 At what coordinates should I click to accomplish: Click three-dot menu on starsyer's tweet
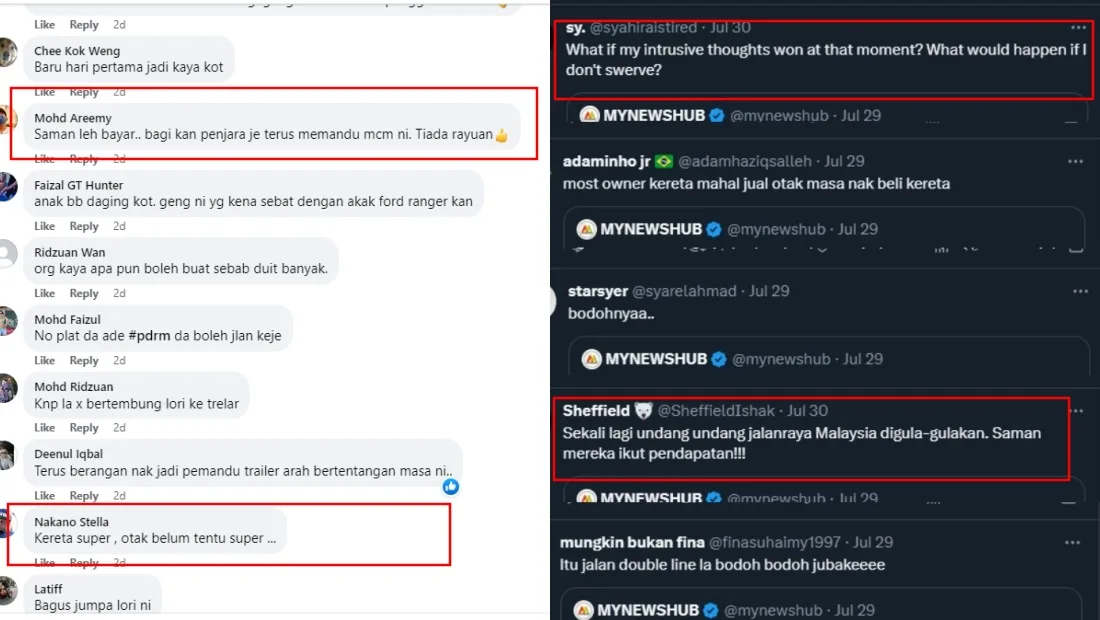(x=1080, y=291)
